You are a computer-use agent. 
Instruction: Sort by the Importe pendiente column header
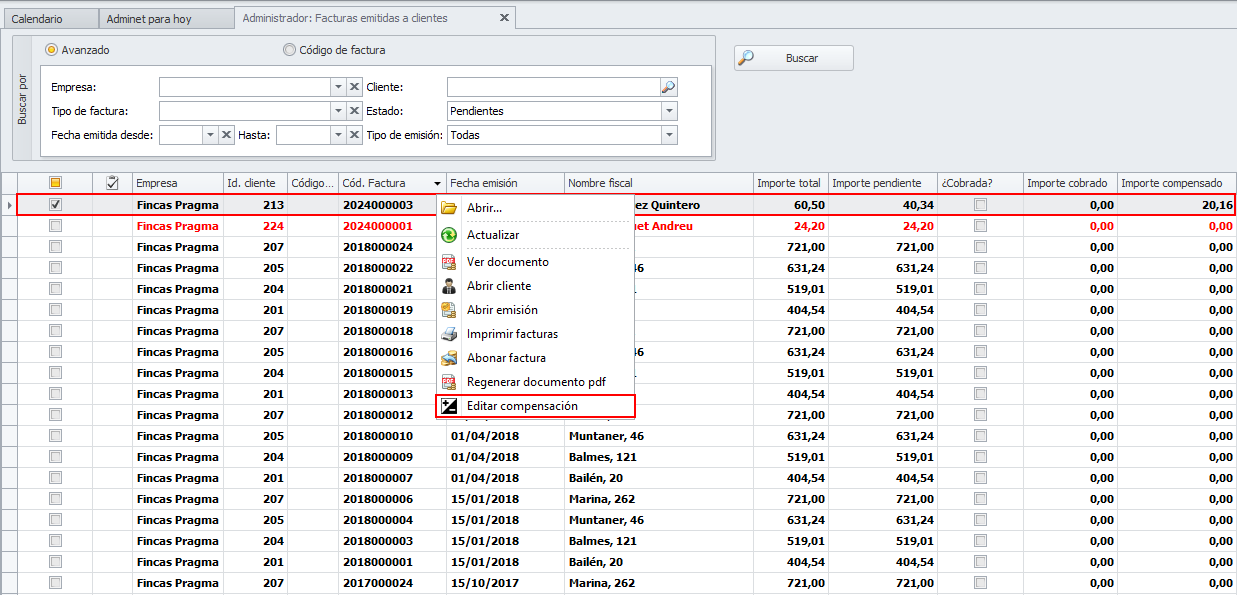[882, 183]
